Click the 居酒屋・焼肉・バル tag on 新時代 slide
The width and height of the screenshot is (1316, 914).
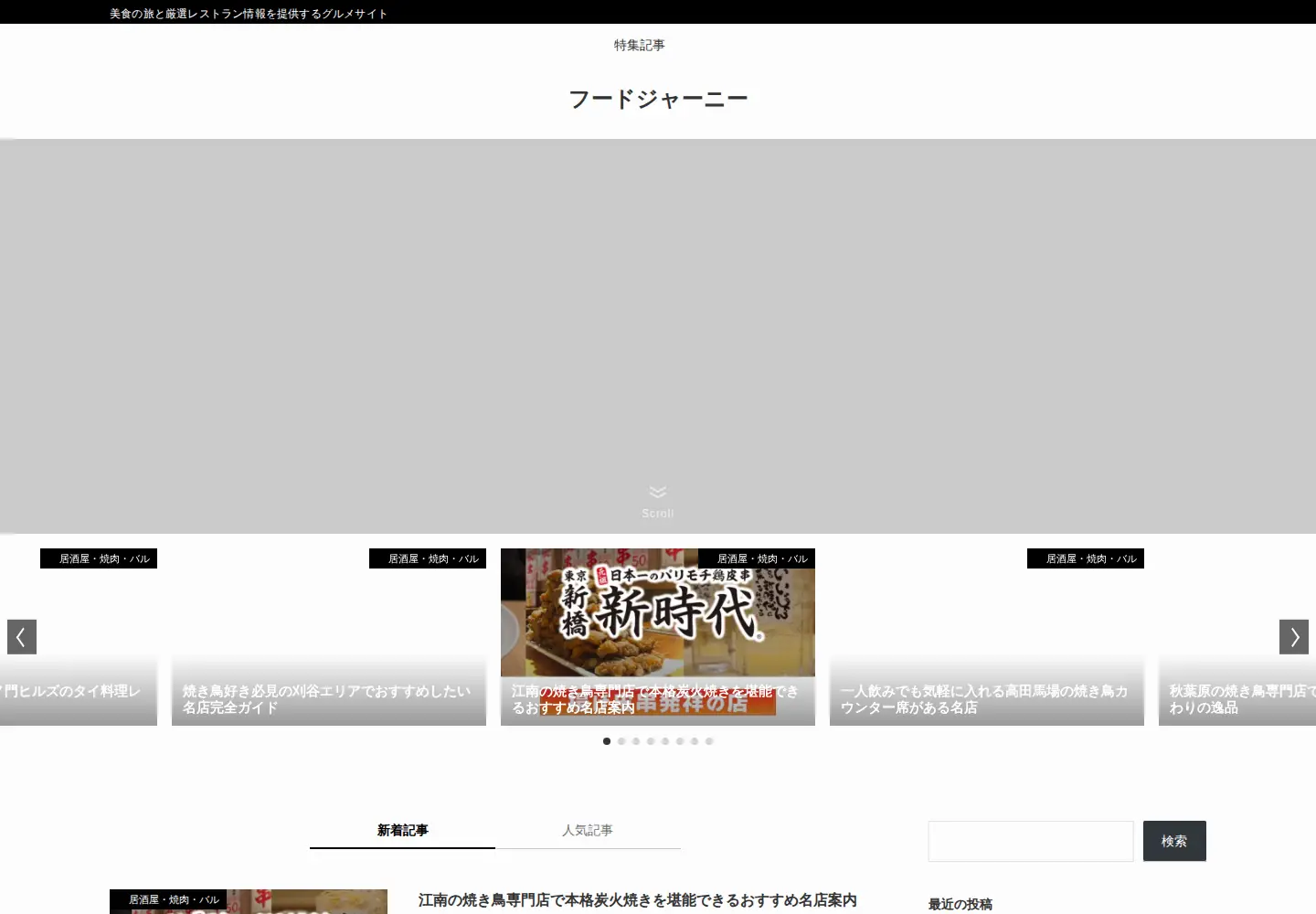click(757, 558)
